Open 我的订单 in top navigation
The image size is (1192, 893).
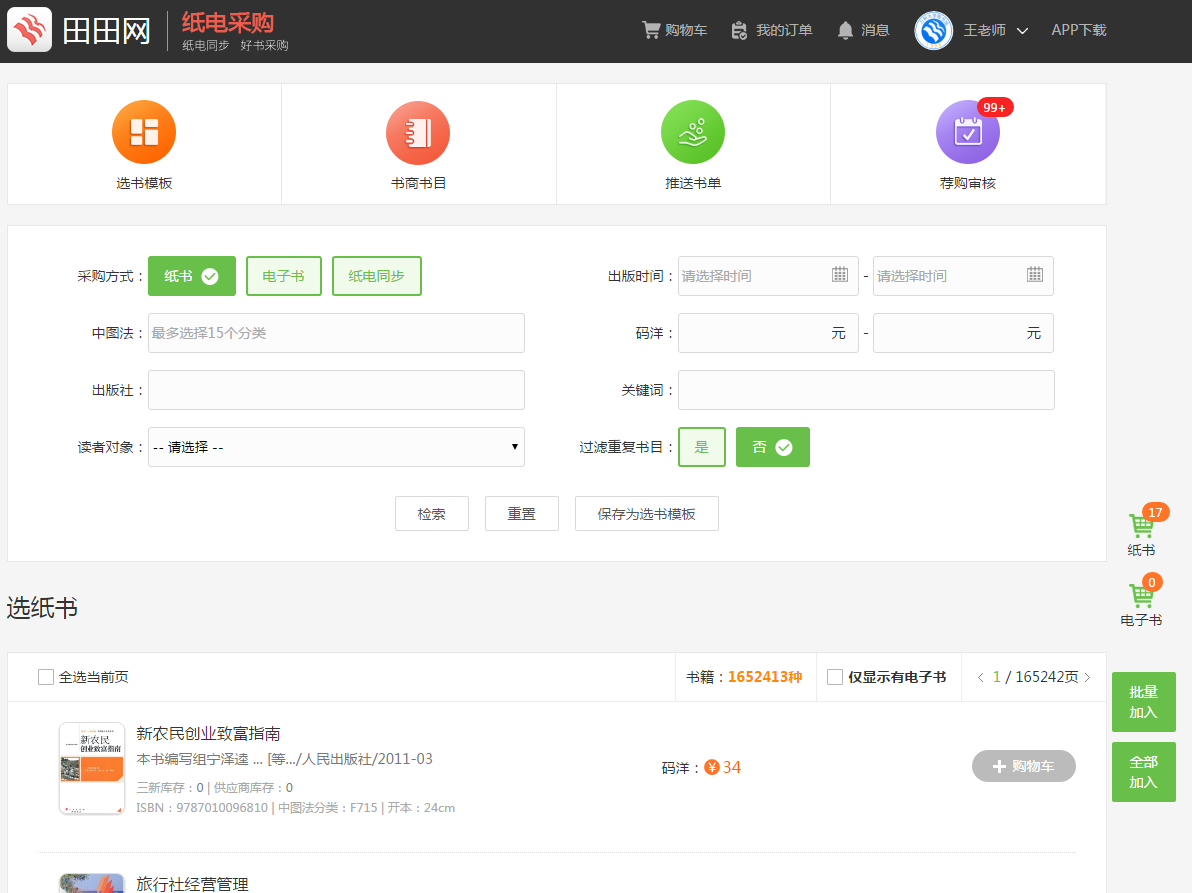pyautogui.click(x=784, y=30)
